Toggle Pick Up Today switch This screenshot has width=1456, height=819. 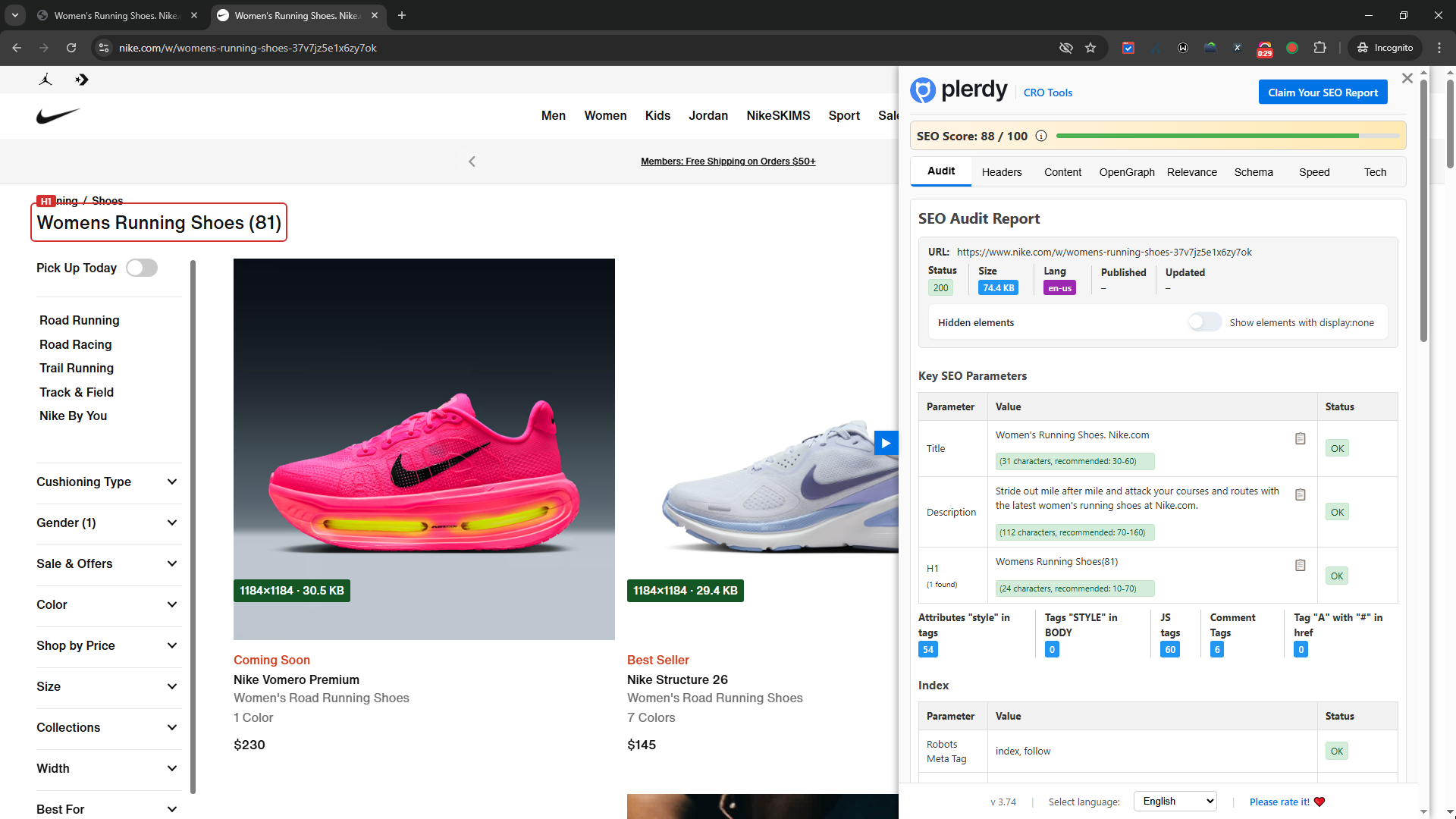(x=142, y=268)
